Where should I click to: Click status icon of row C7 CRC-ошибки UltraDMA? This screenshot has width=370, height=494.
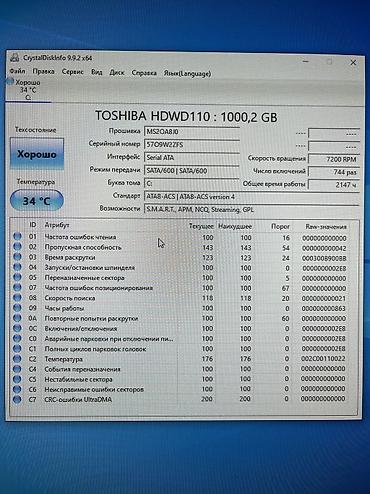(x=17, y=399)
